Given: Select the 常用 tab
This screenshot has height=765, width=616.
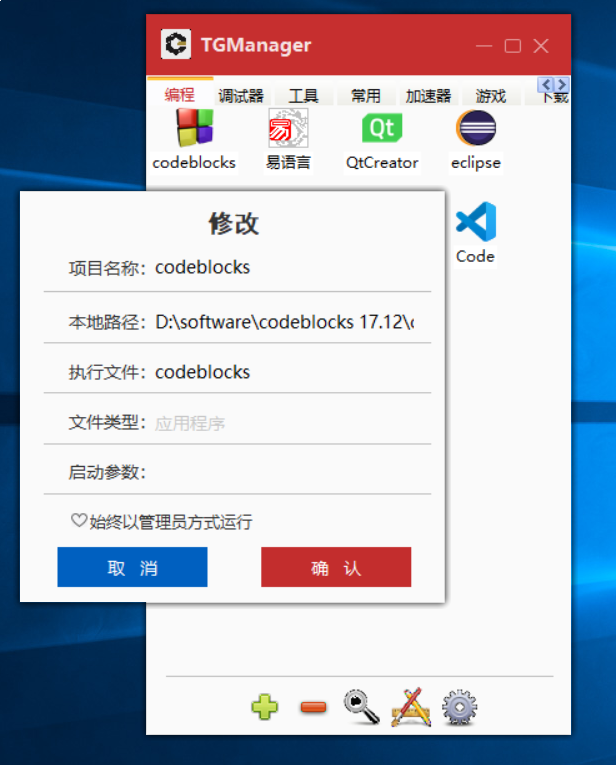Looking at the screenshot, I should 366,96.
